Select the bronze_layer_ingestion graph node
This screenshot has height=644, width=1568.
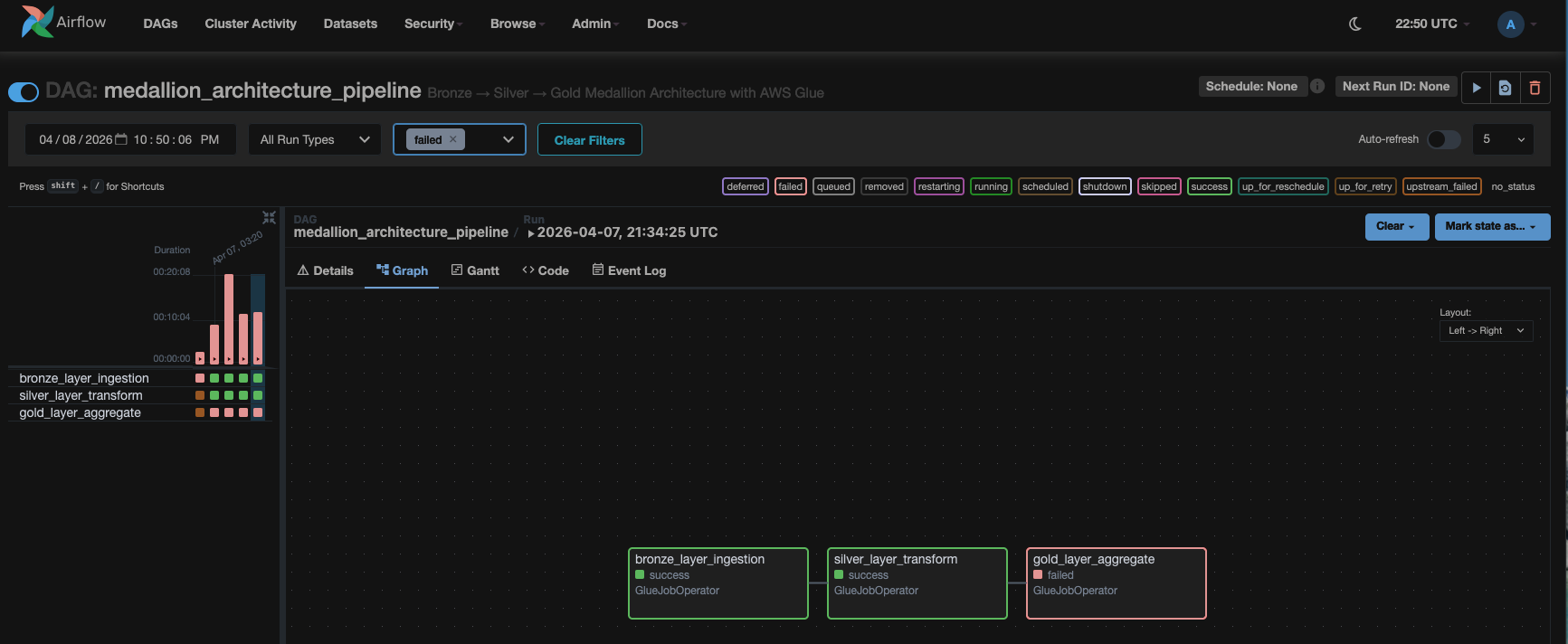pos(718,583)
